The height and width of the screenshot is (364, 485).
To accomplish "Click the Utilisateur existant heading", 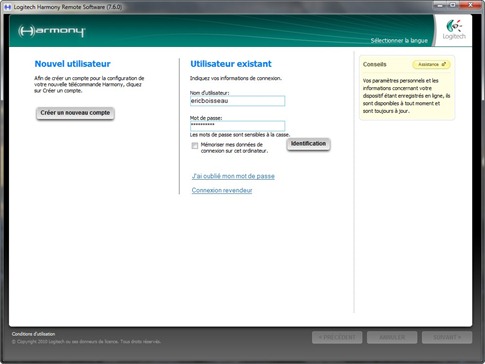I will [231, 64].
